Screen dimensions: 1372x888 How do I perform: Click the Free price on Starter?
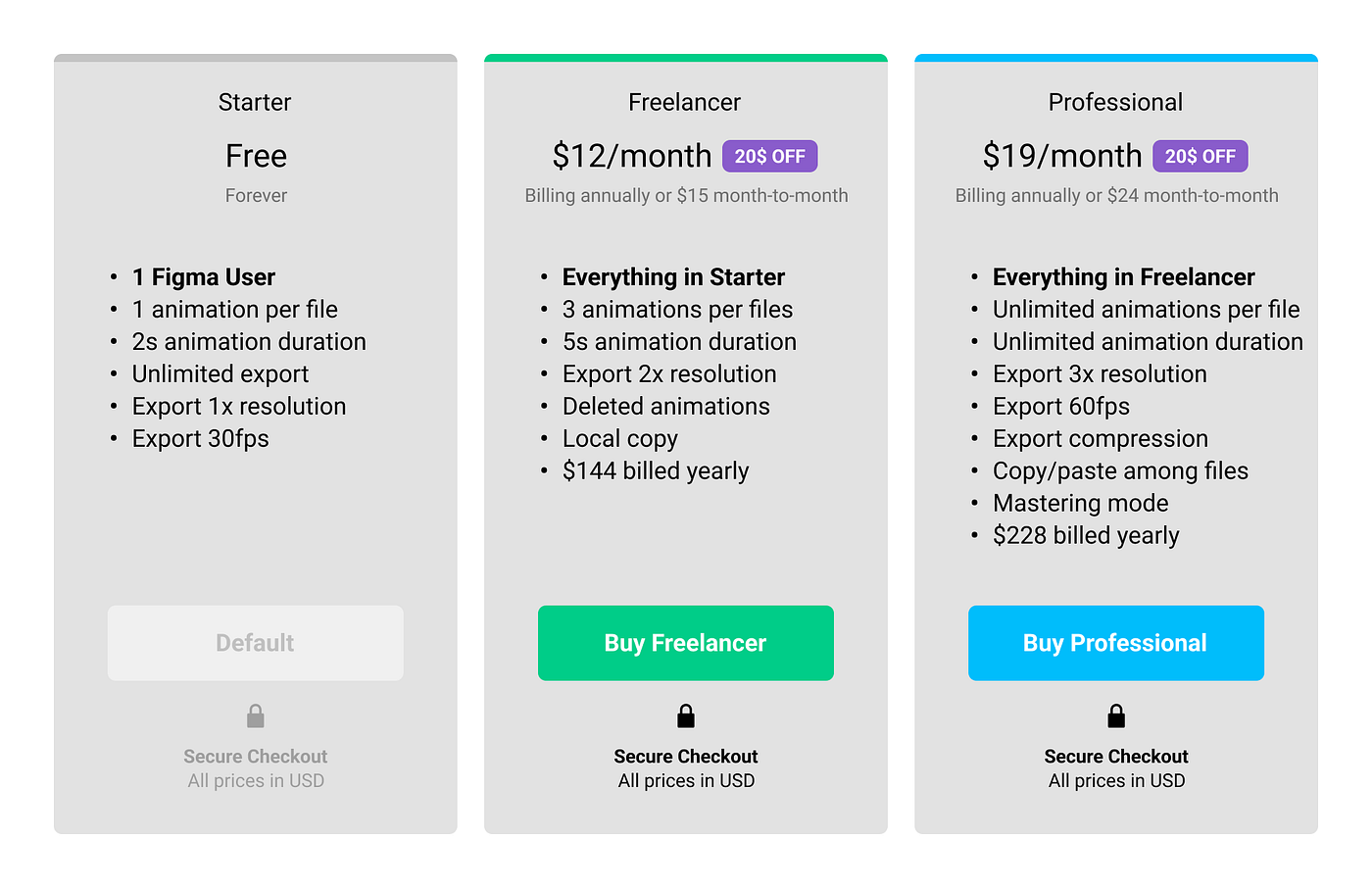[x=256, y=156]
